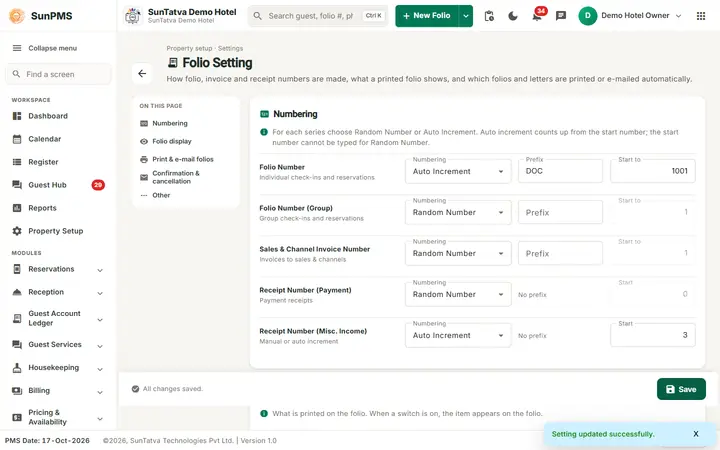This screenshot has height=450, width=720.
Task: Click the Collapse menu hamburger icon
Action: 17,48
